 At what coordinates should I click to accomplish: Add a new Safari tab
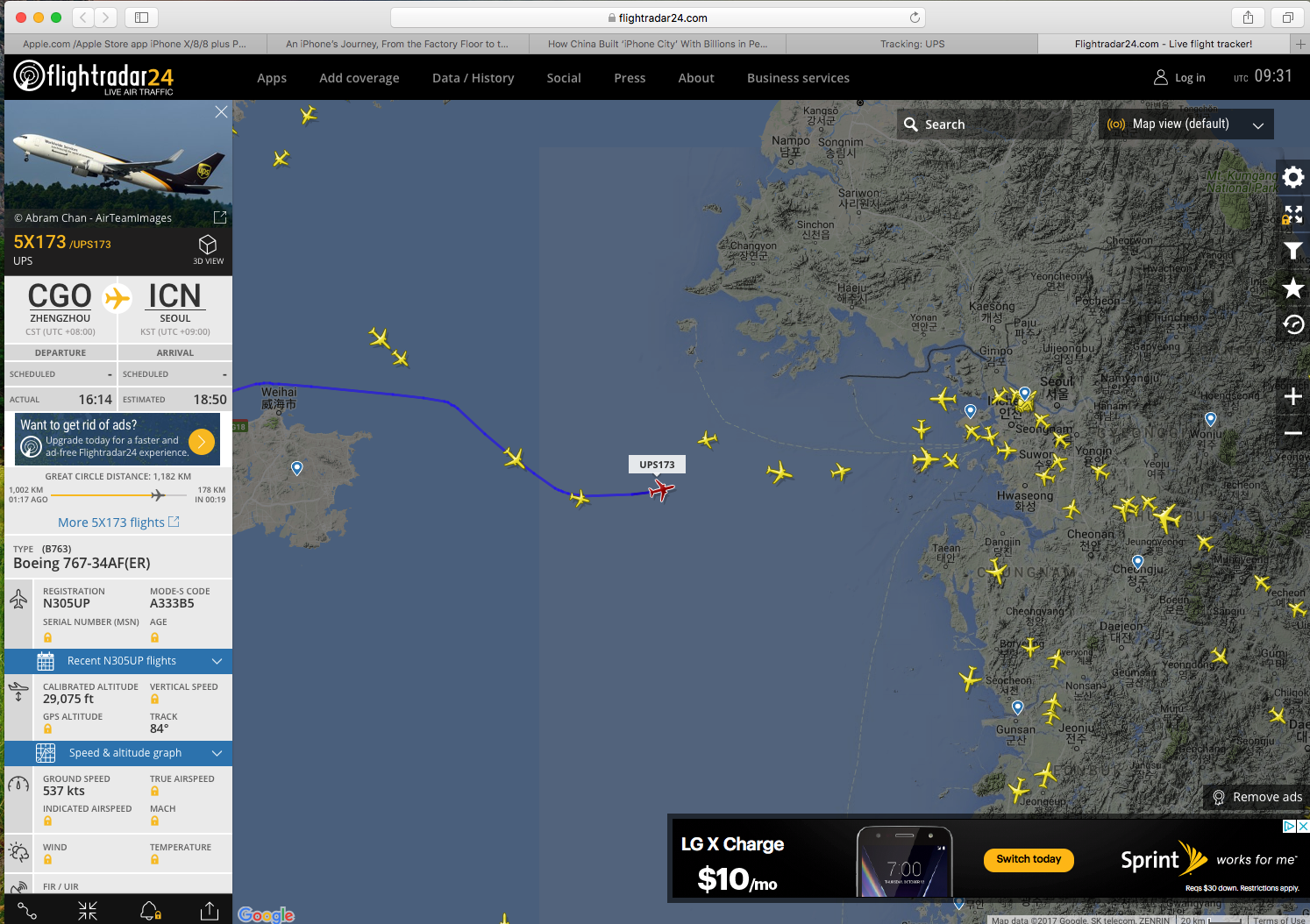click(1300, 44)
